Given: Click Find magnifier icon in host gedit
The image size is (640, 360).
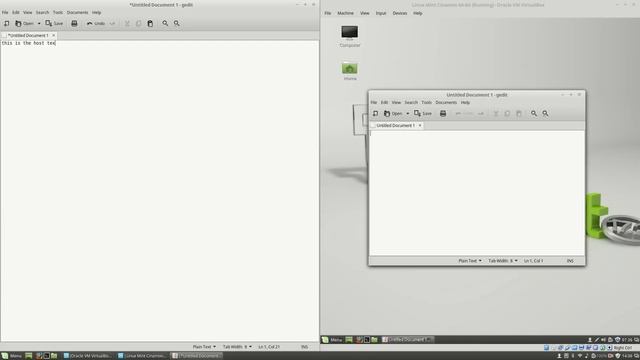Looking at the screenshot, I should [165, 23].
